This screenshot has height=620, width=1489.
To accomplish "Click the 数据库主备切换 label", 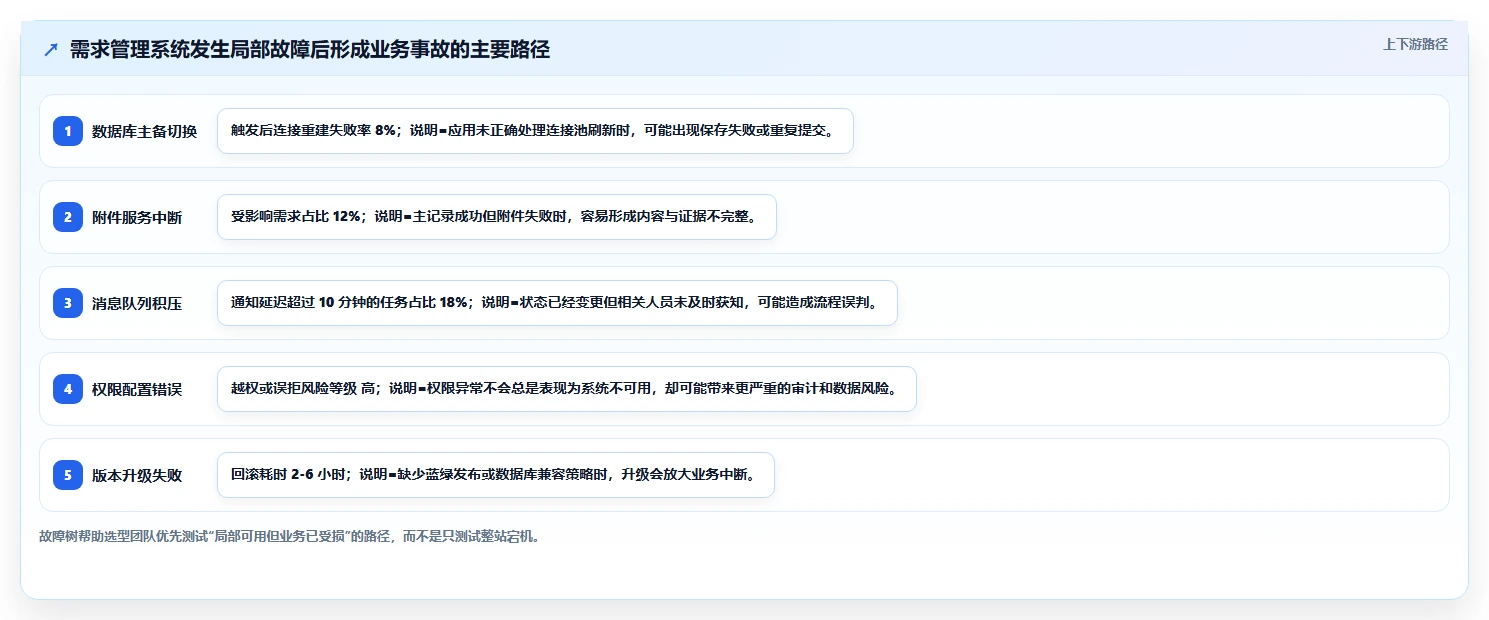I will 145,131.
